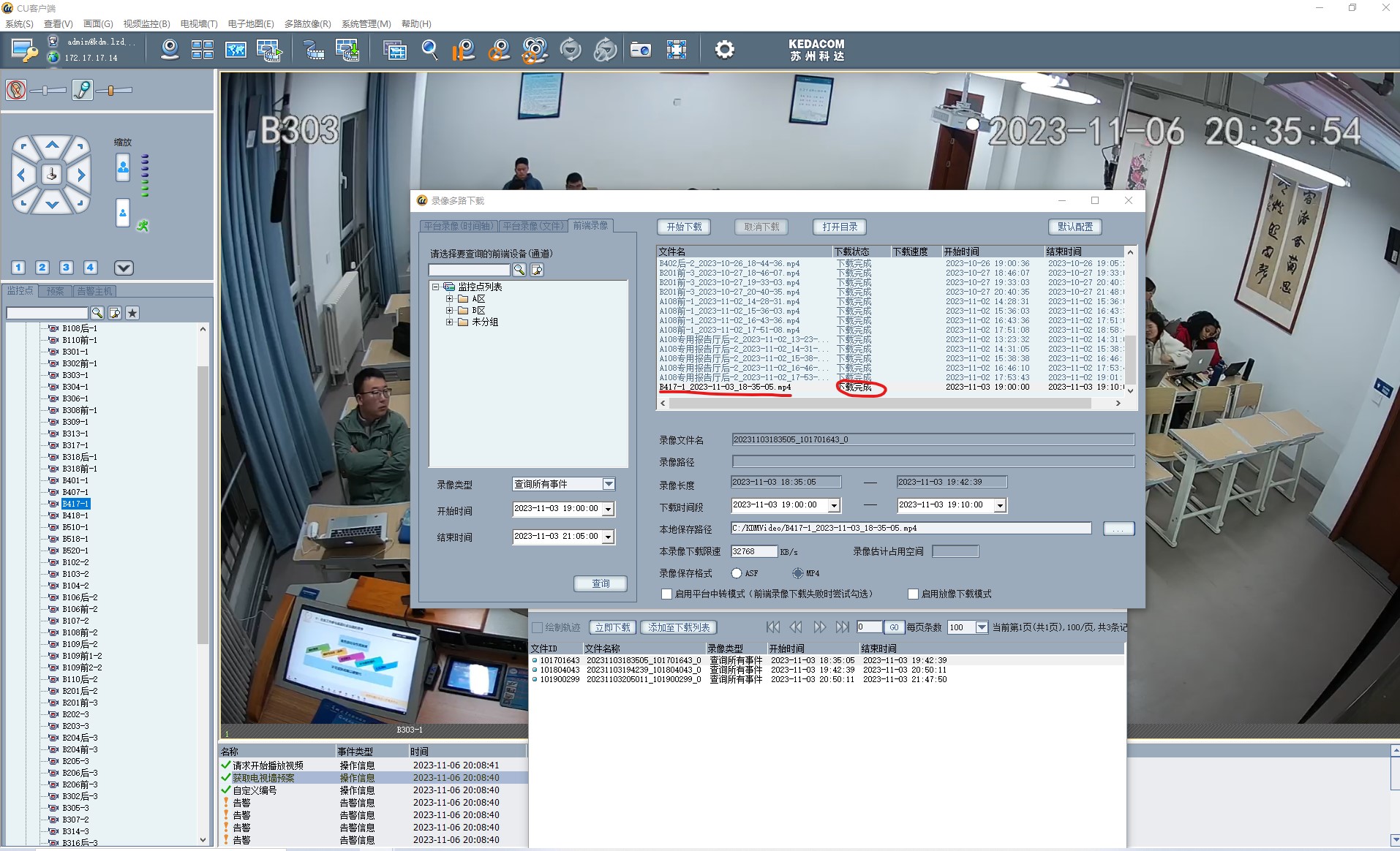Image resolution: width=1400 pixels, height=851 pixels.
Task: Switch to the 预案 tab
Action: 55,291
